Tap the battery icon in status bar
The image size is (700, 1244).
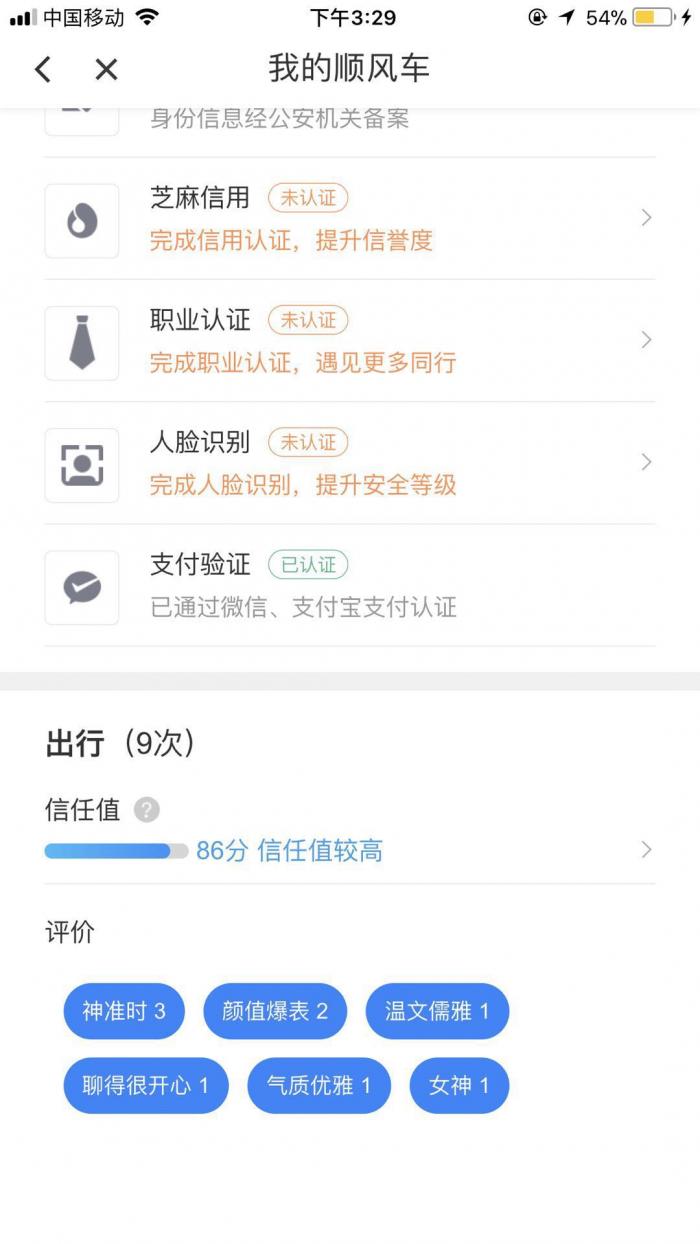(654, 17)
